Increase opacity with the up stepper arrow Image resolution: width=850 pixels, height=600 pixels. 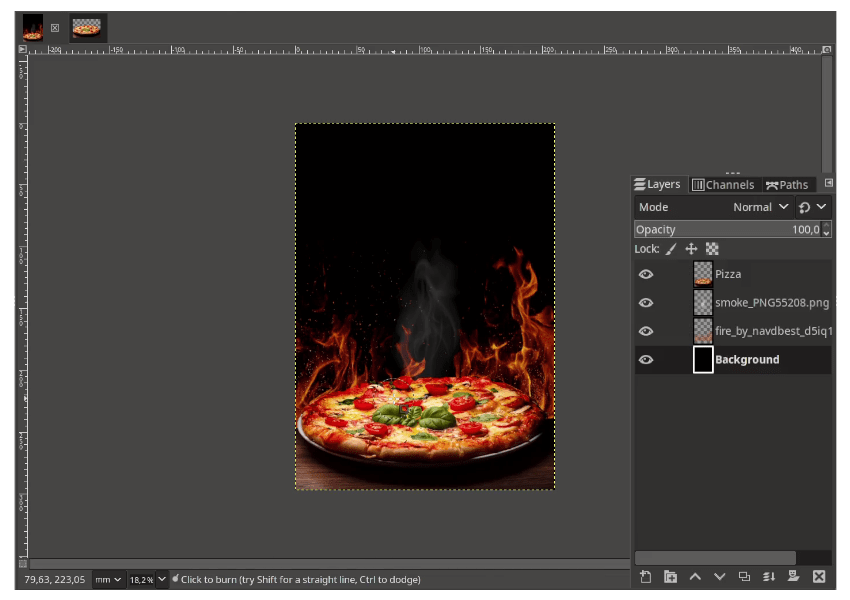[x=826, y=225]
